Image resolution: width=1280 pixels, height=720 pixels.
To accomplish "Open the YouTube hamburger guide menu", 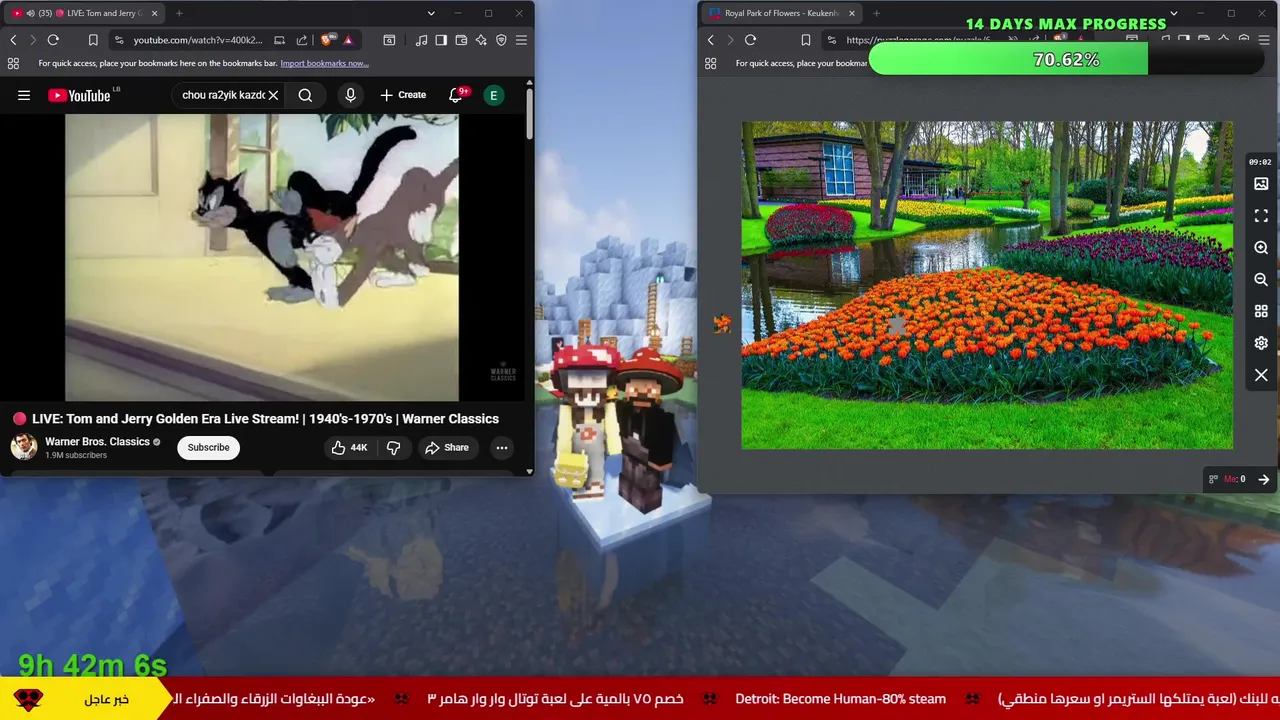I will pyautogui.click(x=24, y=95).
